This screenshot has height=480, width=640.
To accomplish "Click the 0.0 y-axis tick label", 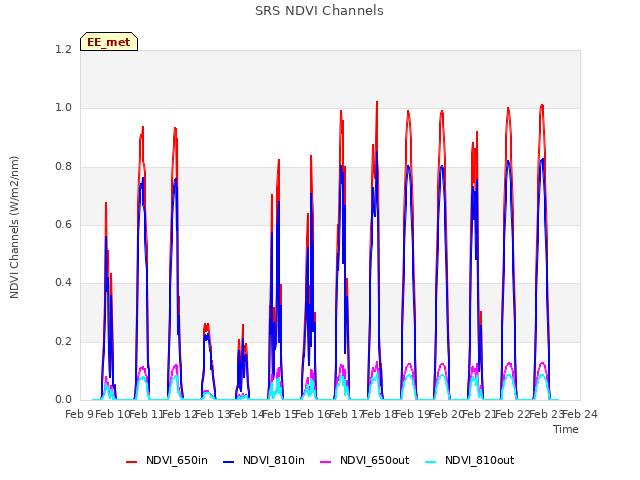I will click(63, 400).
